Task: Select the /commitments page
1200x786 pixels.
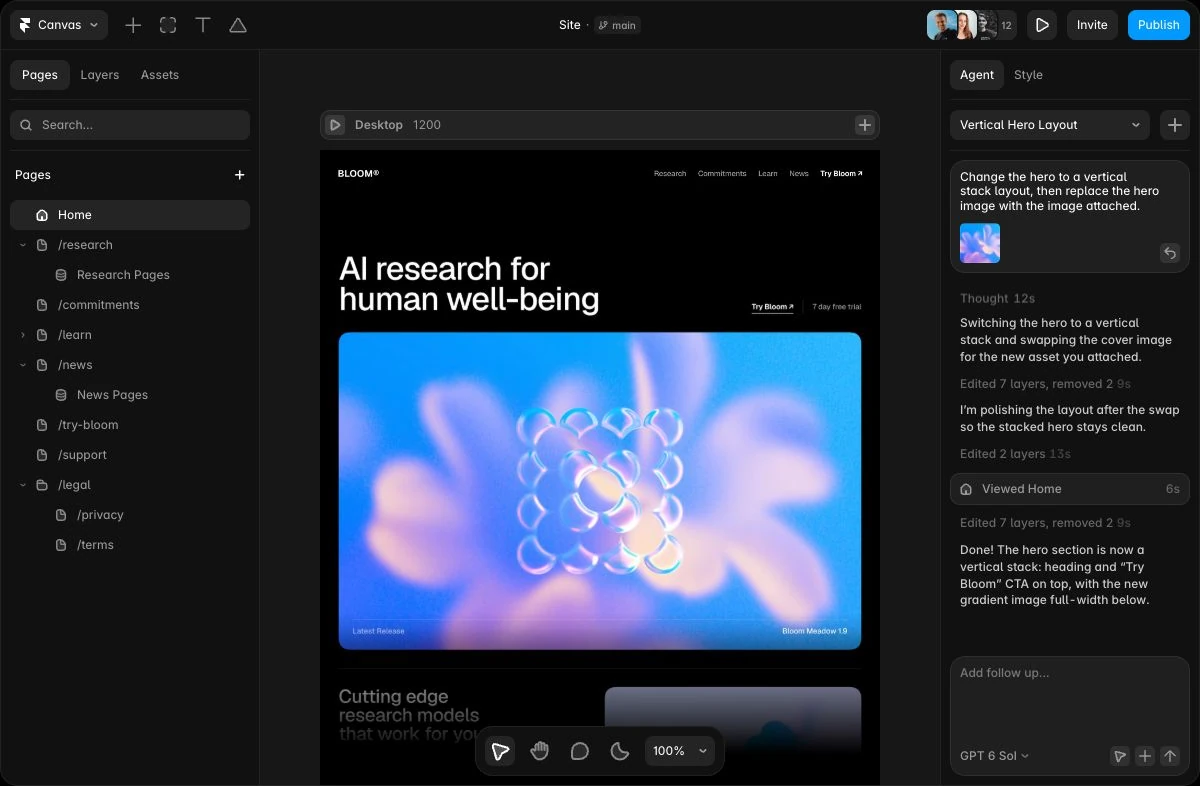Action: click(x=130, y=305)
